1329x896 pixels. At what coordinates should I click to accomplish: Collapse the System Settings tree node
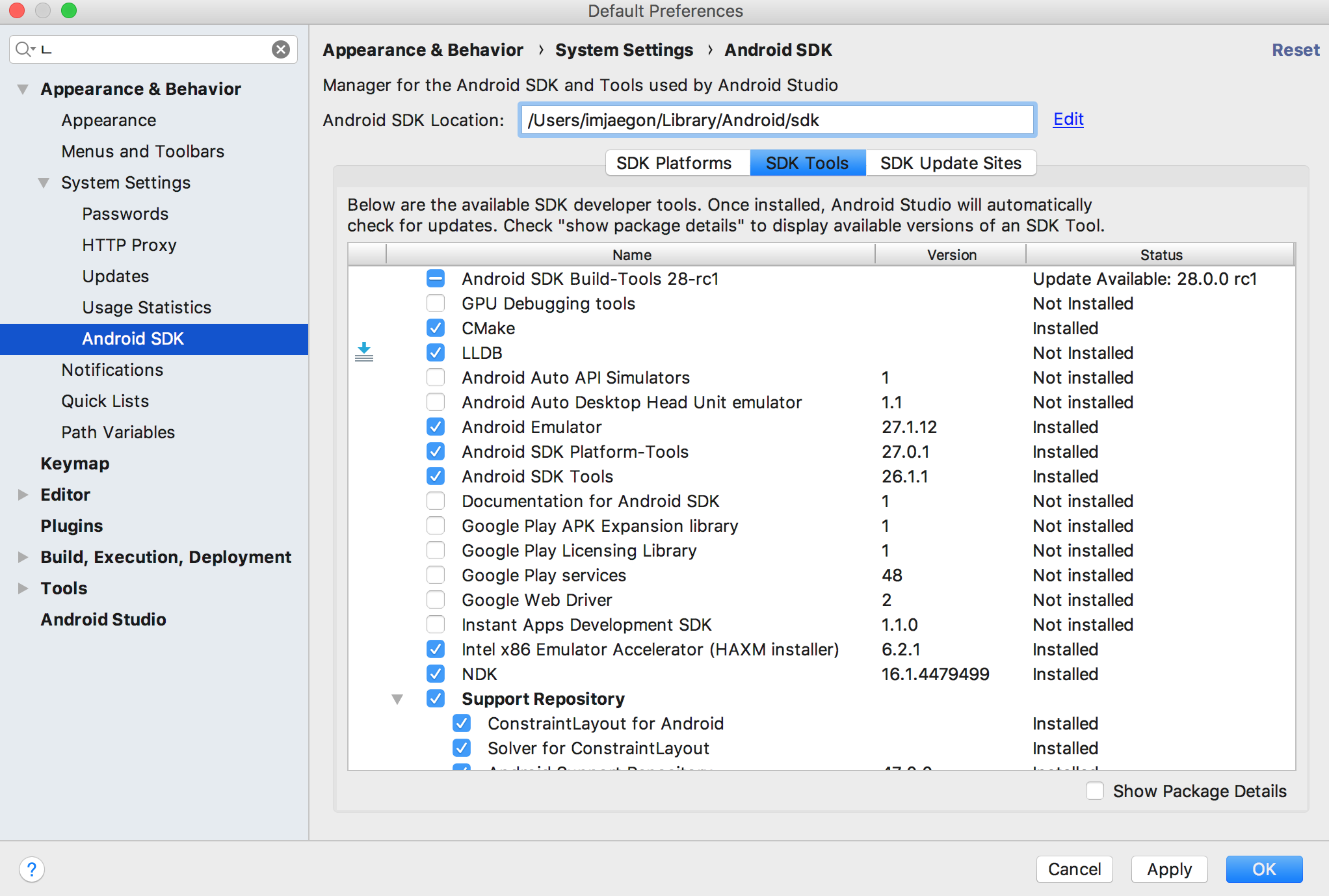[44, 183]
